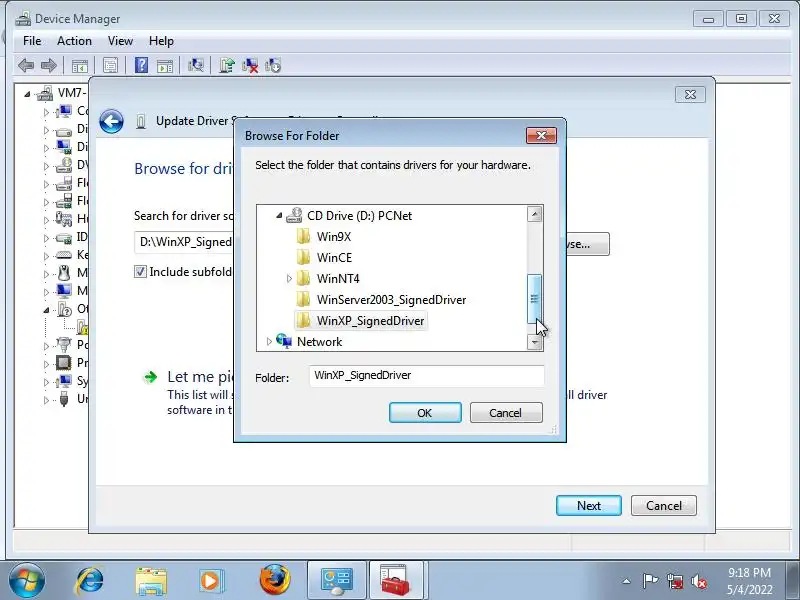Screen dimensions: 800x600
Task: Expand the WinNT4 folder
Action: 289,279
